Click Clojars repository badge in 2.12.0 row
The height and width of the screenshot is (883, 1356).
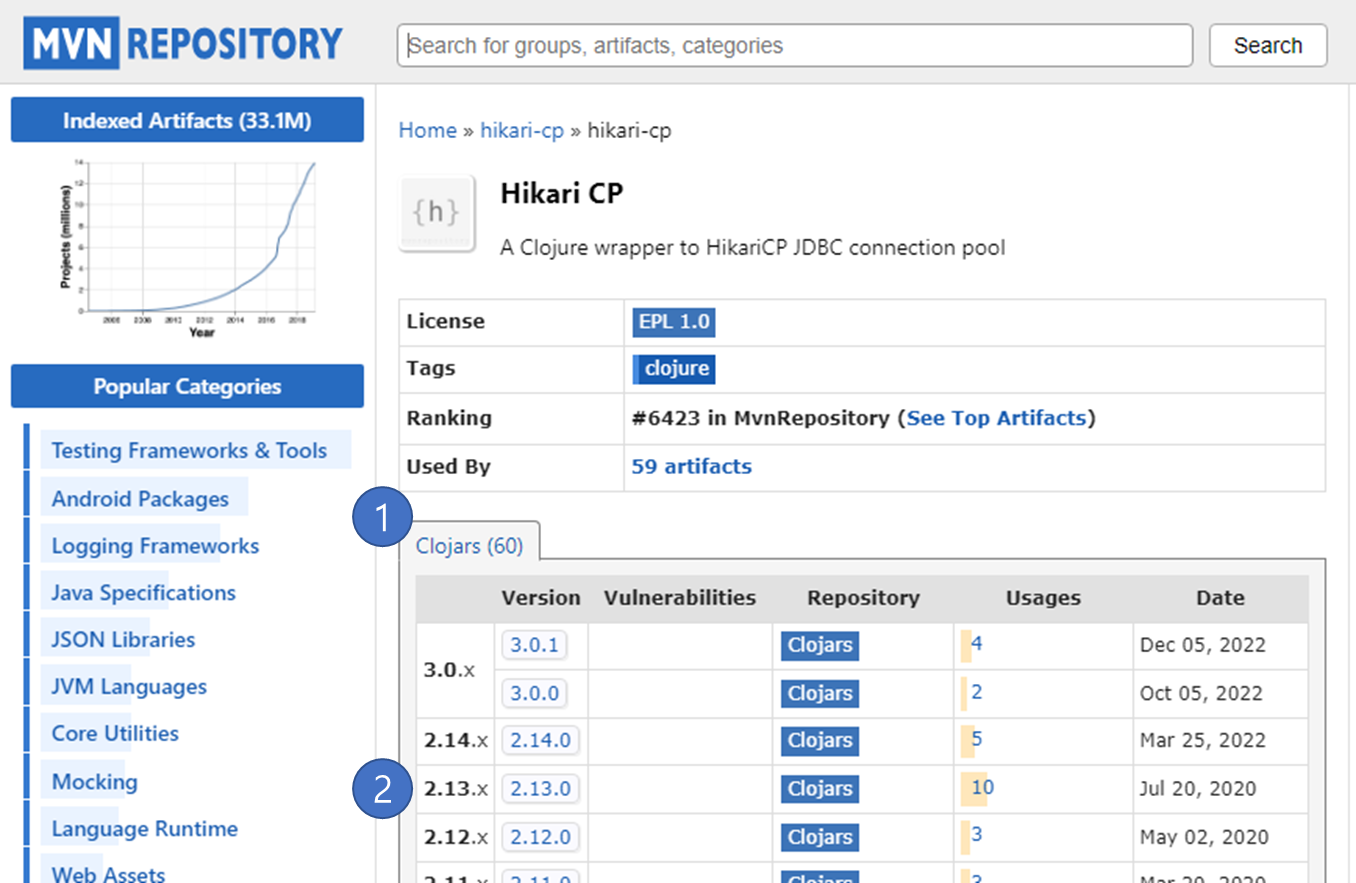pos(820,837)
